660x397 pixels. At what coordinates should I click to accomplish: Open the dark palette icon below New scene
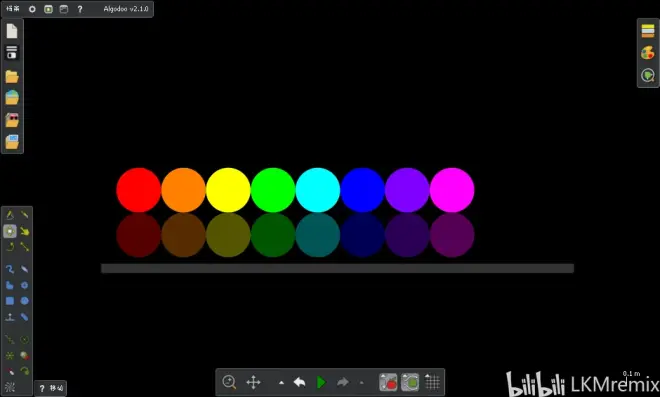point(12,52)
